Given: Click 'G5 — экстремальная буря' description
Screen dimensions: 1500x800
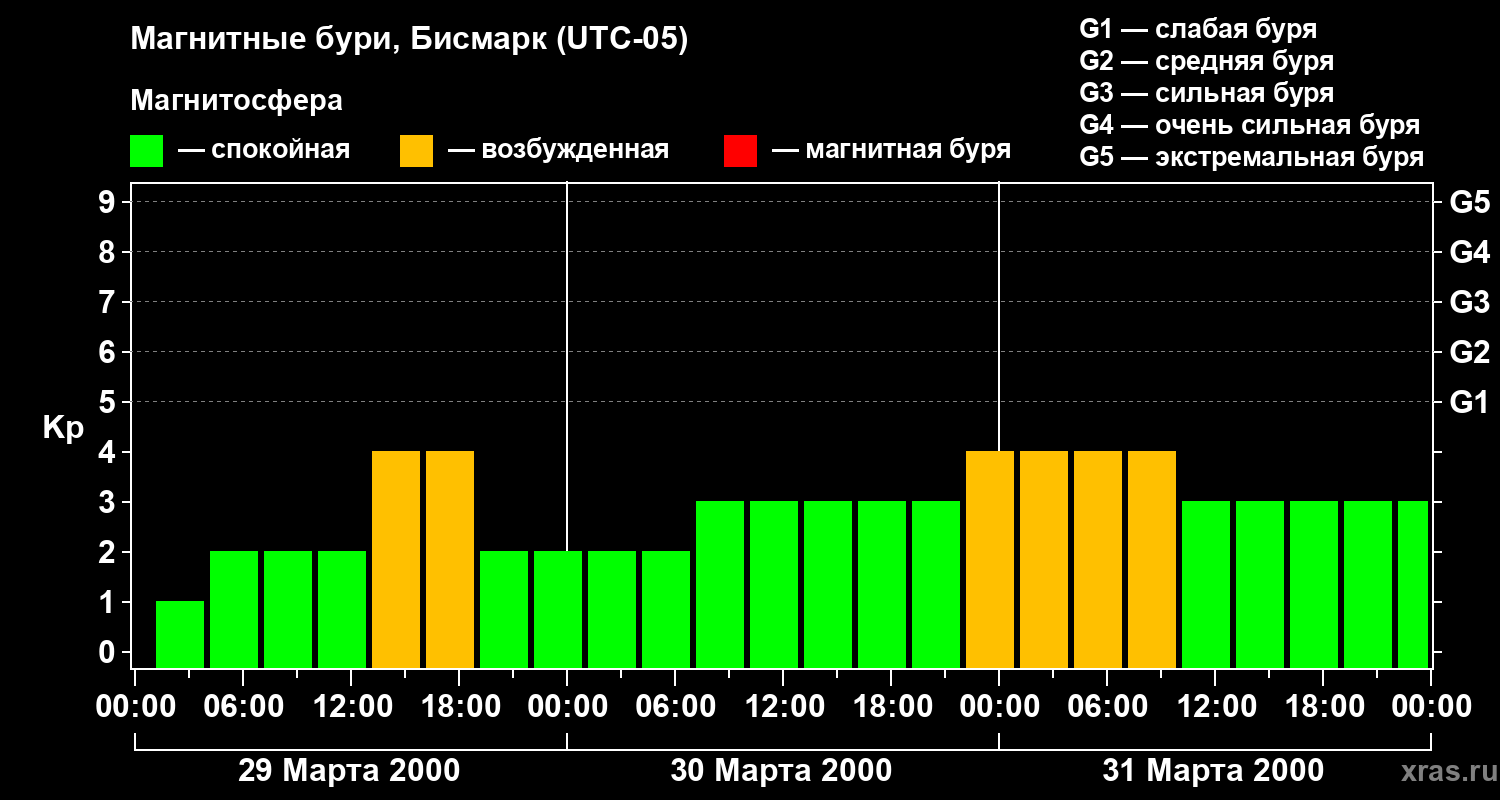Looking at the screenshot, I should pos(1252,157).
